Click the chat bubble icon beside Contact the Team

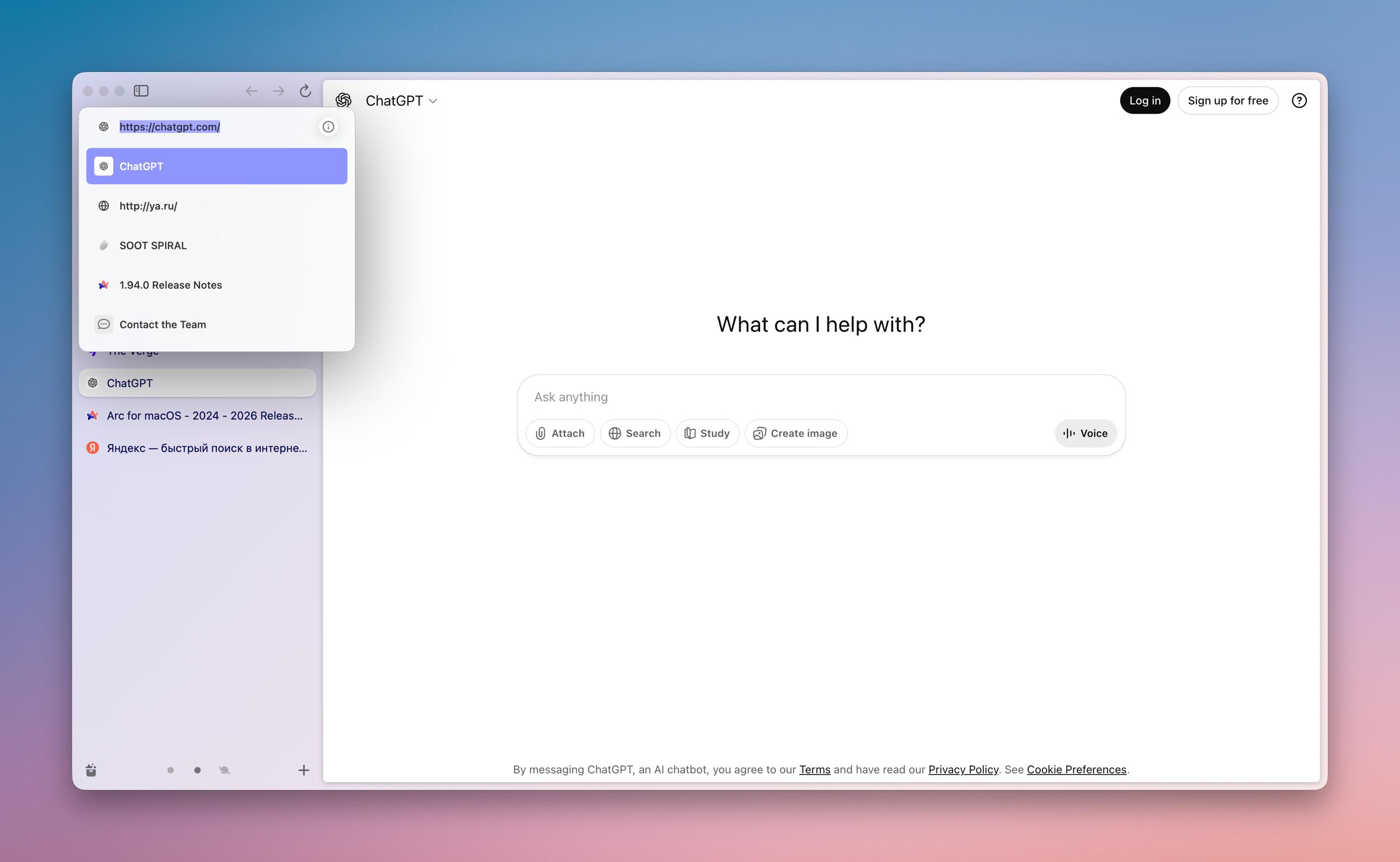tap(103, 324)
